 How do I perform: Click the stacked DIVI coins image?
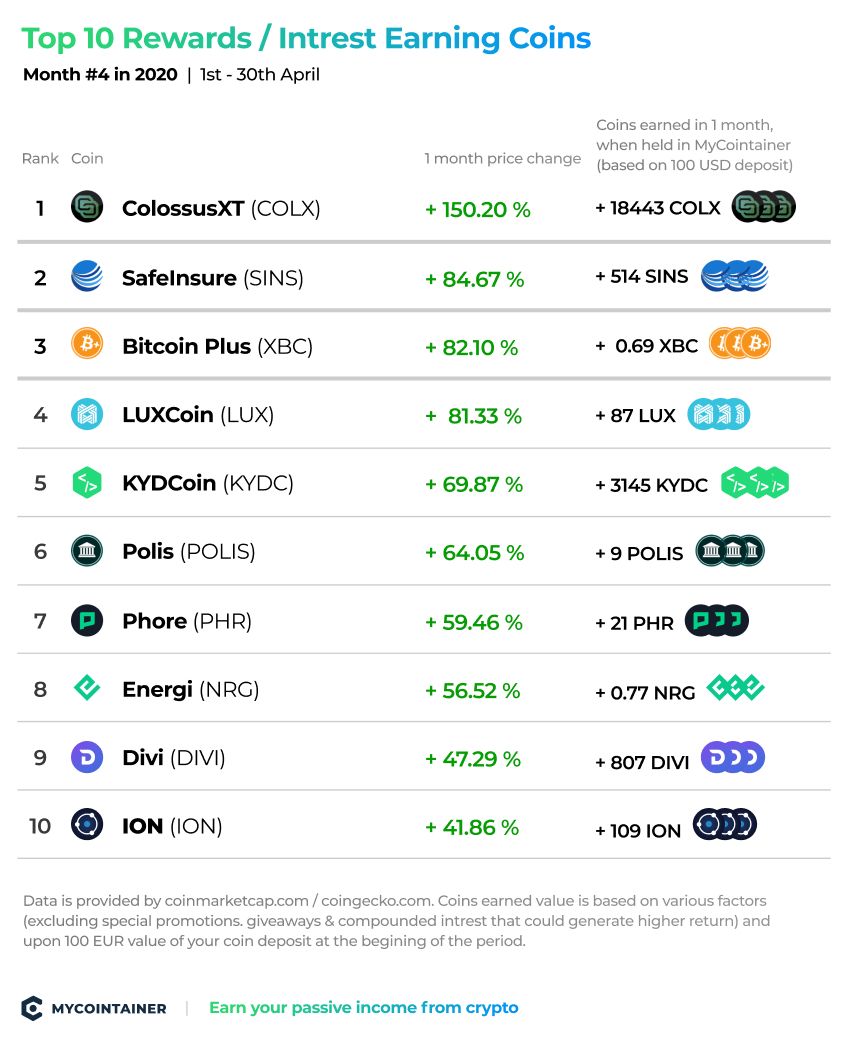pyautogui.click(x=733, y=758)
